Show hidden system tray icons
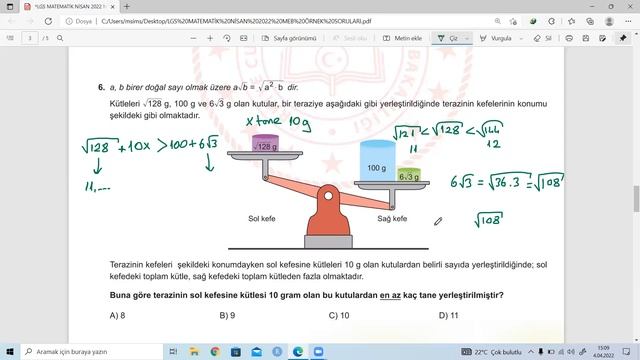The width and height of the screenshot is (640, 360). pos(531,351)
